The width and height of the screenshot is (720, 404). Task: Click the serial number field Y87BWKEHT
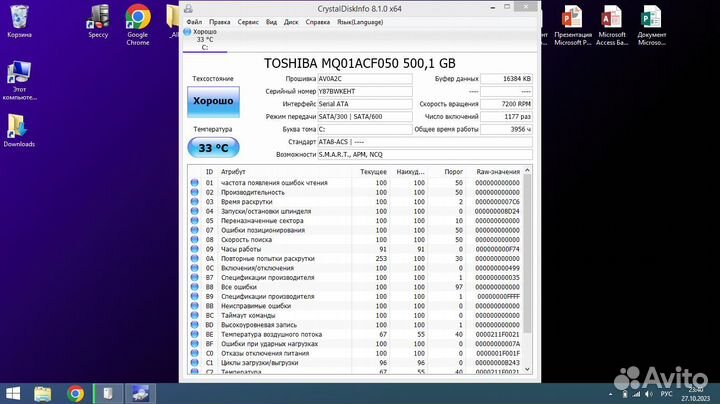pos(365,91)
